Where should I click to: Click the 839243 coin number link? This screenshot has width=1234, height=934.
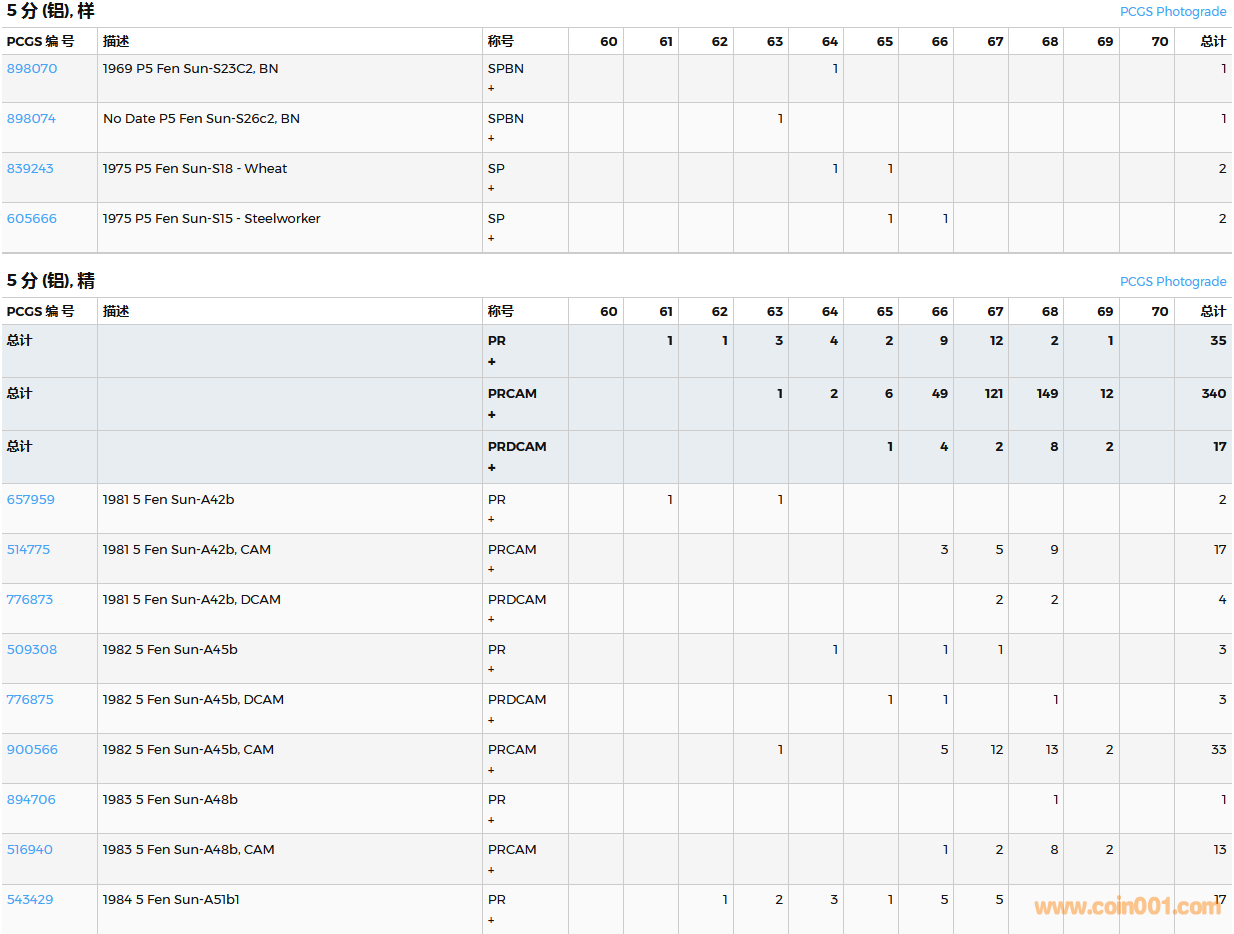pos(31,169)
